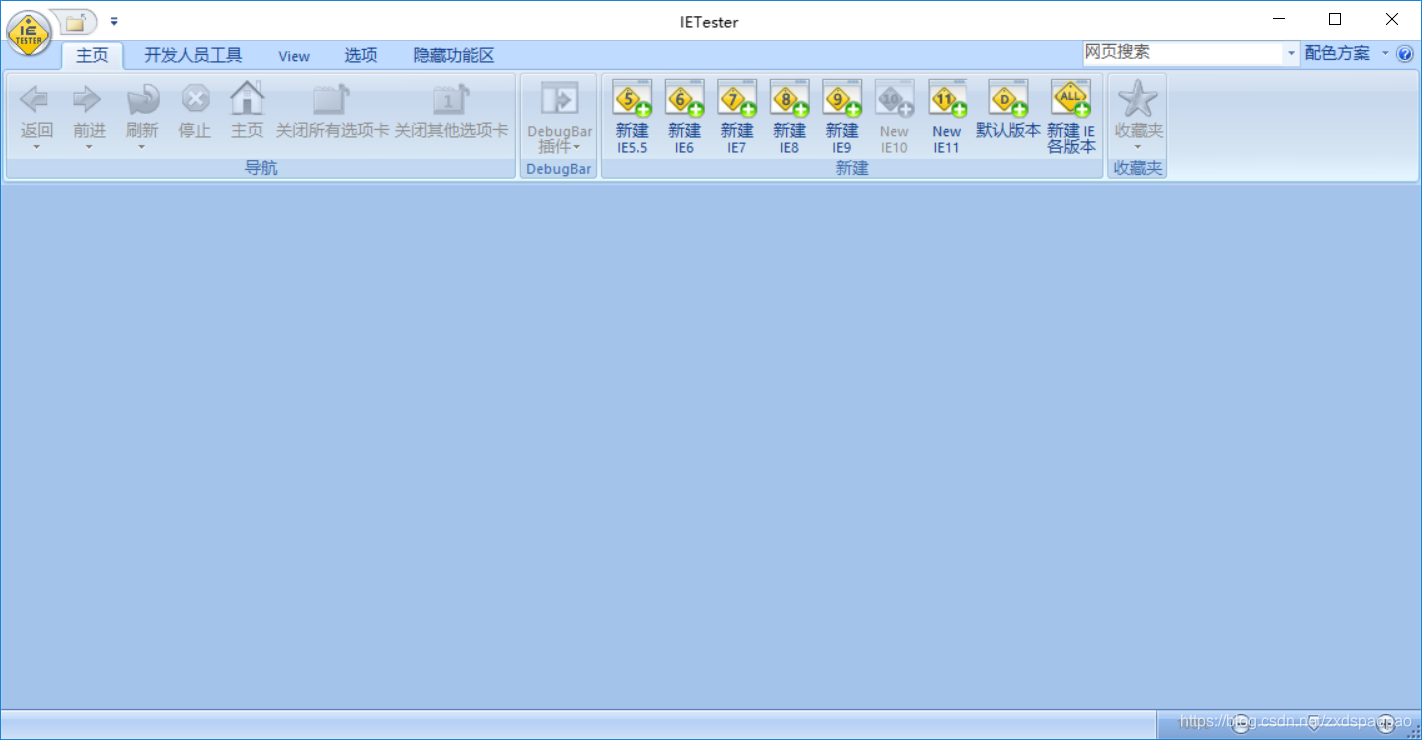Screen dimensions: 1422x740
Task: Click the zoom out minus button
Action: 1240,724
